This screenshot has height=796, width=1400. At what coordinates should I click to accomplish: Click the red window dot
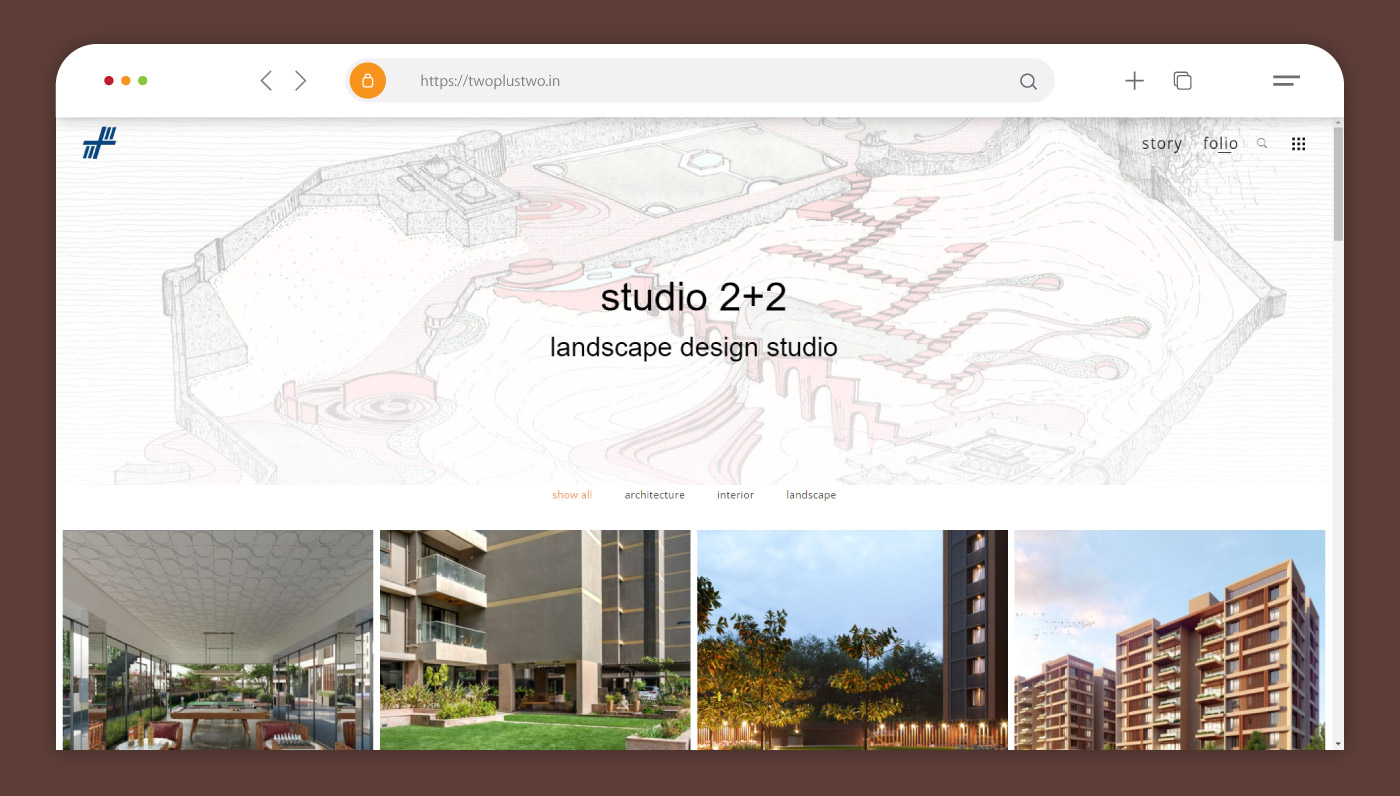(109, 81)
